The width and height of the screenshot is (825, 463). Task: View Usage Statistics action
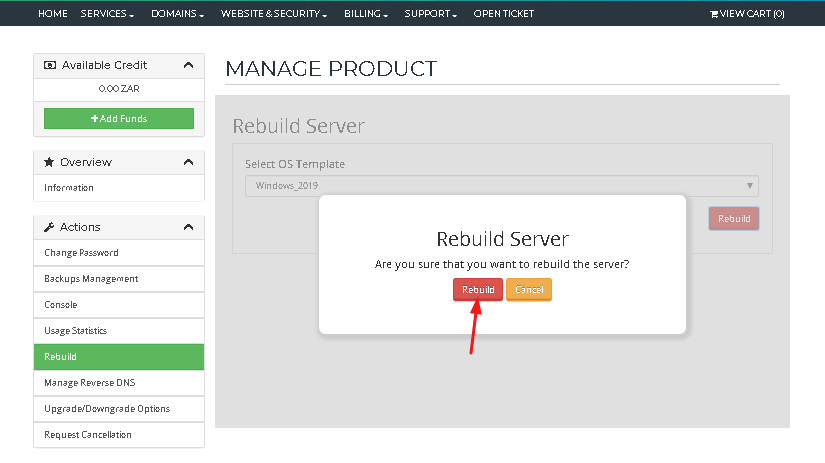click(x=119, y=330)
